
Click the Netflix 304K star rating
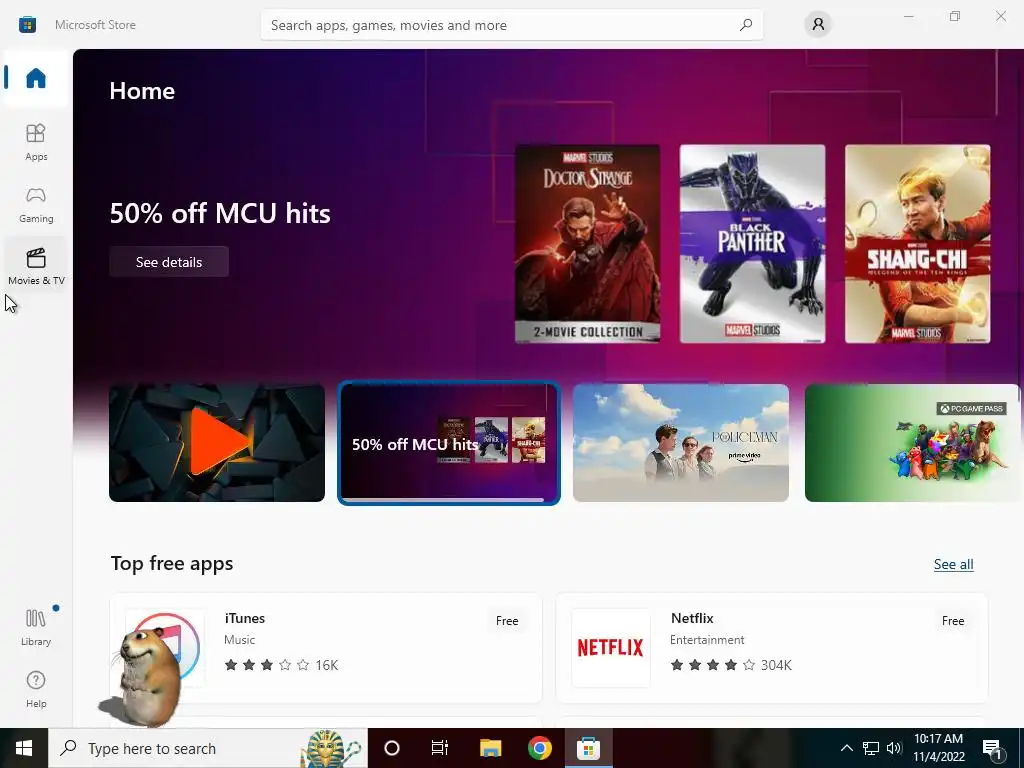pos(731,665)
